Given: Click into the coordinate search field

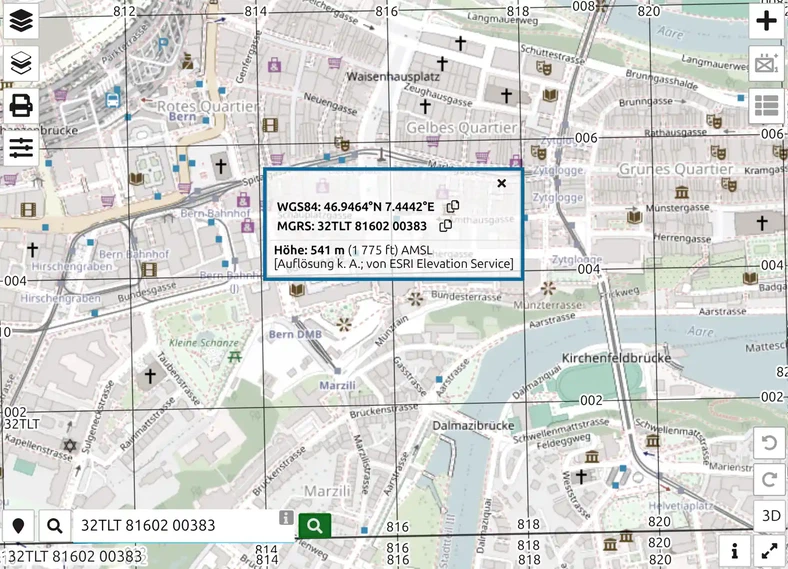Looking at the screenshot, I should (x=183, y=526).
